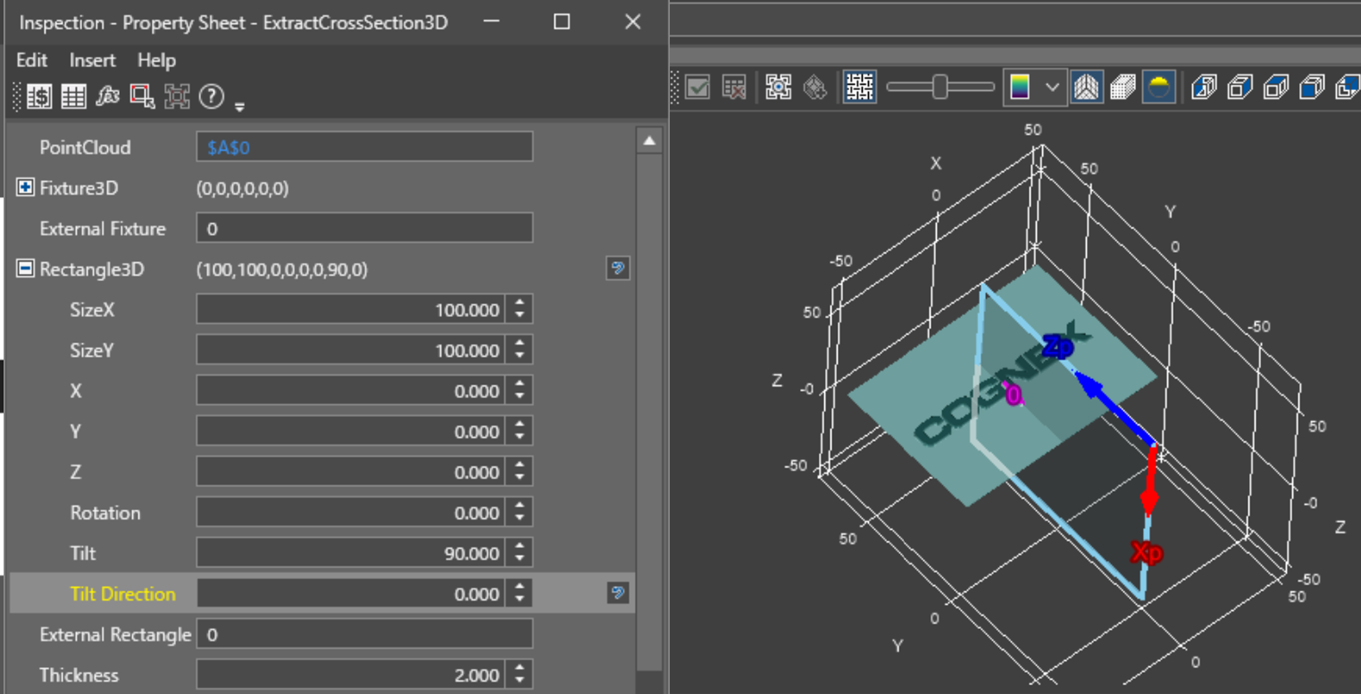Click the solid box with grid icon
The height and width of the screenshot is (694, 1361).
click(1123, 87)
